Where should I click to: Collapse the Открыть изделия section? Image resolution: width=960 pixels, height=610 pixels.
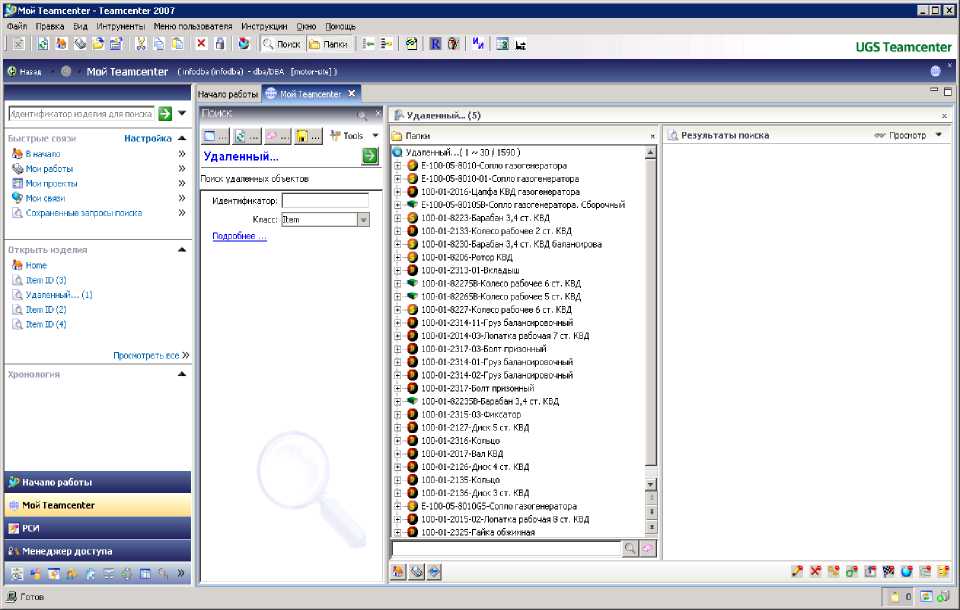click(181, 249)
